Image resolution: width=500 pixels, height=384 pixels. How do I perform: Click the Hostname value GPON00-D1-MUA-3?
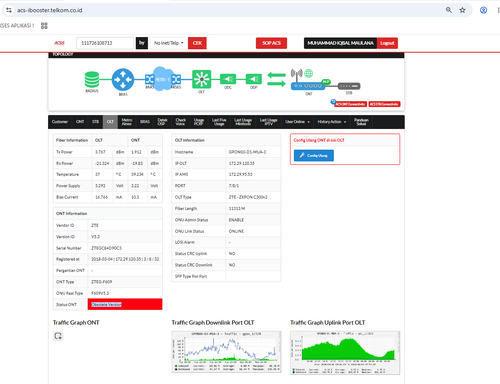(x=247, y=152)
